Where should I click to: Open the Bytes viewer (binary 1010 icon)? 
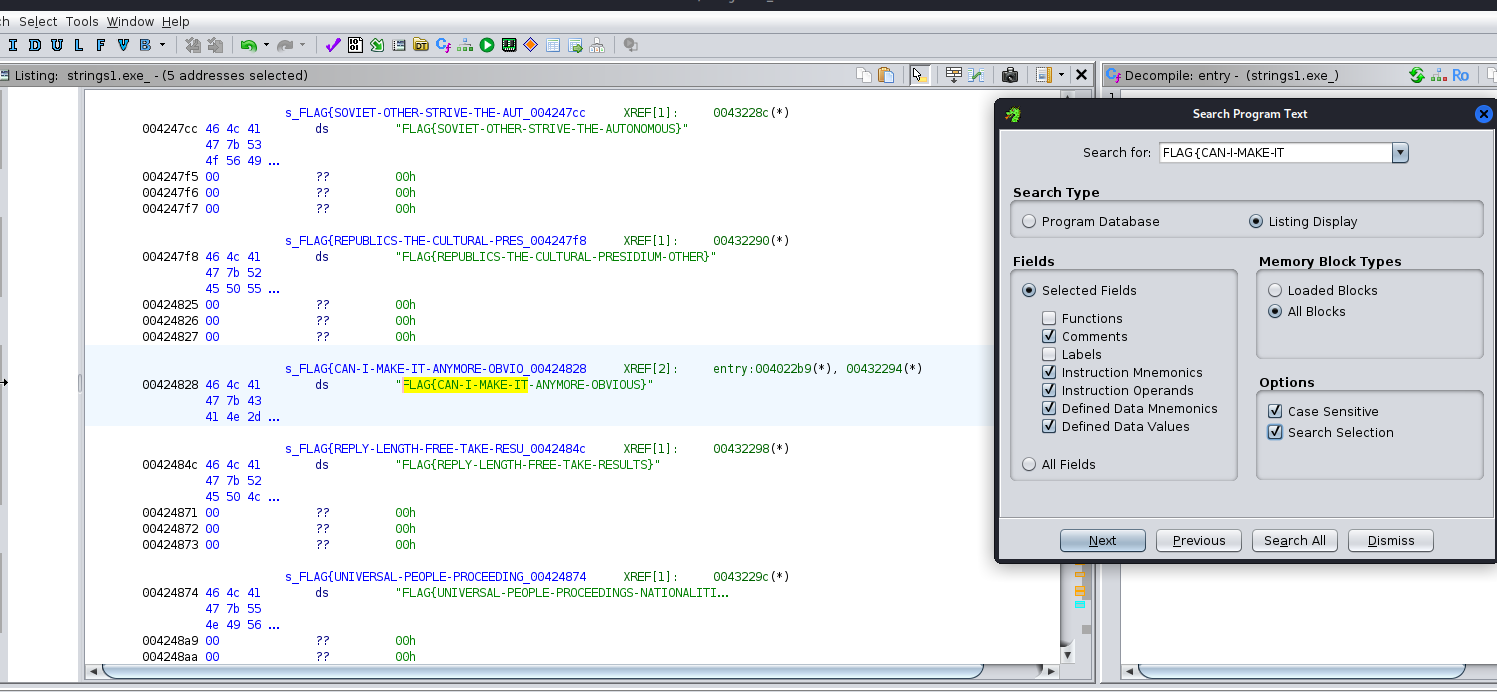coord(355,45)
